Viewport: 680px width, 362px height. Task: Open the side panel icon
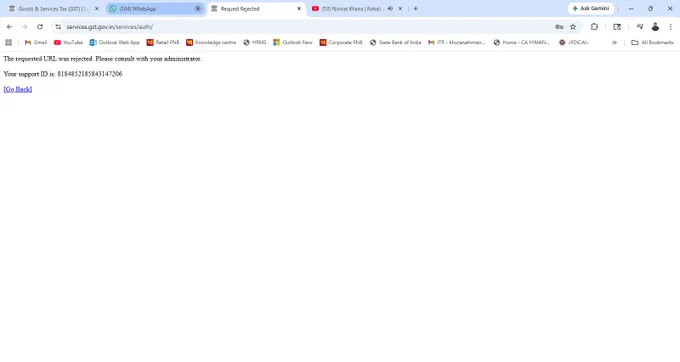[617, 27]
